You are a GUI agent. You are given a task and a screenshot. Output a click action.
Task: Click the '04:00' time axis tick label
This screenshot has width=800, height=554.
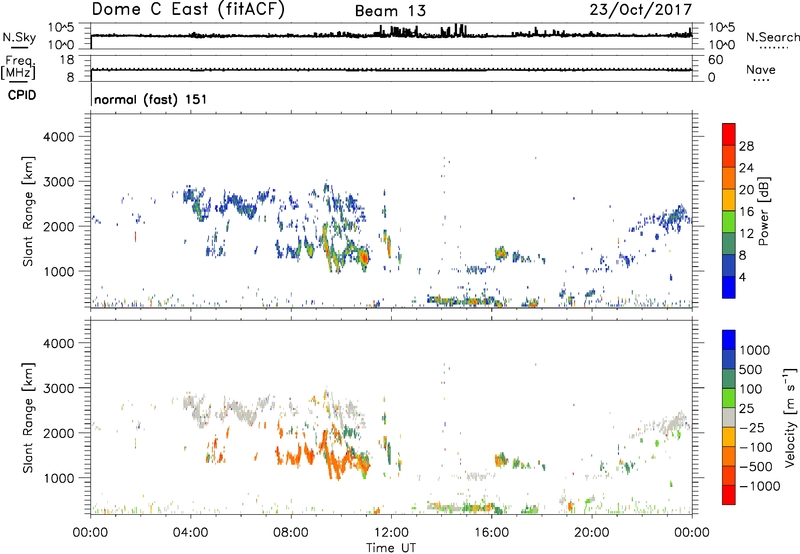[x=190, y=533]
